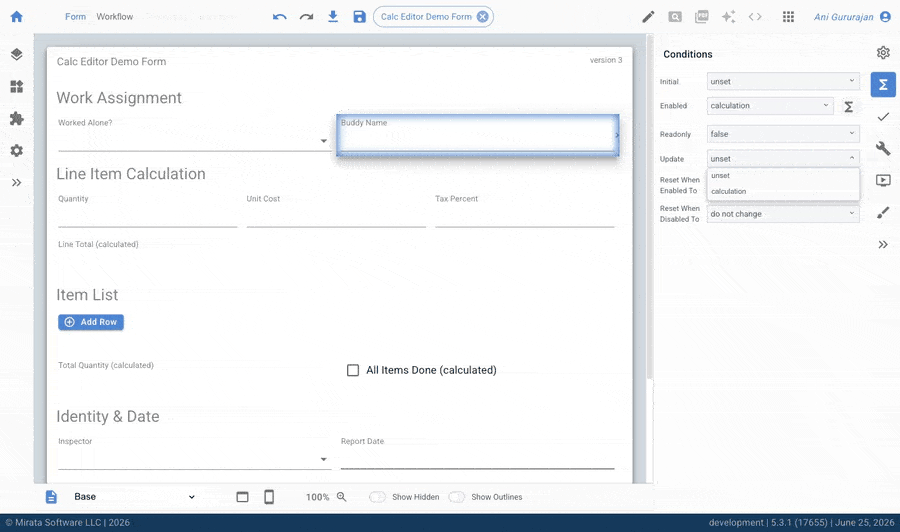Collapse the Update dropdown
The image size is (900, 532).
(783, 158)
